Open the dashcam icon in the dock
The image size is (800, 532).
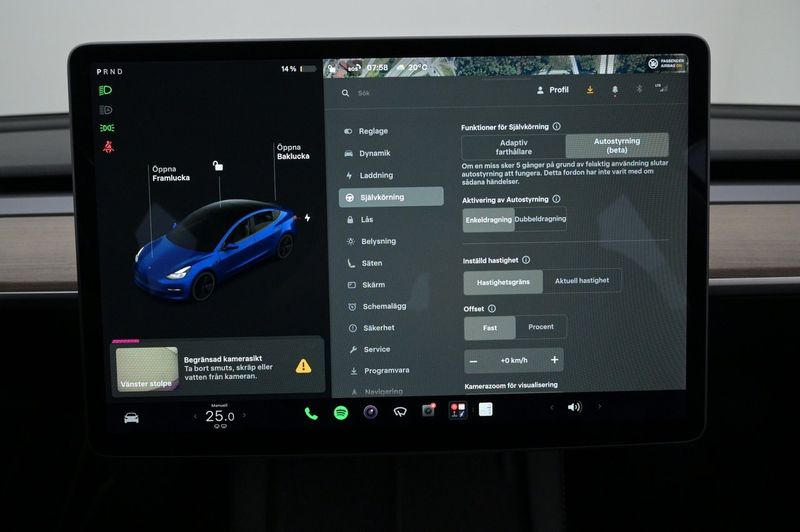pos(428,410)
